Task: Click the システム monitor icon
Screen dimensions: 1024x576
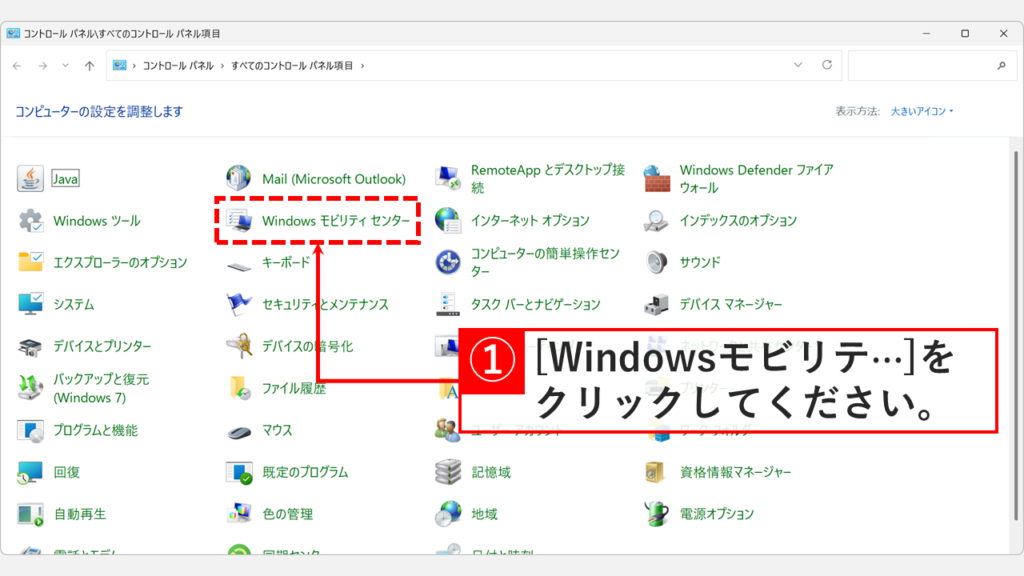Action: (30, 304)
